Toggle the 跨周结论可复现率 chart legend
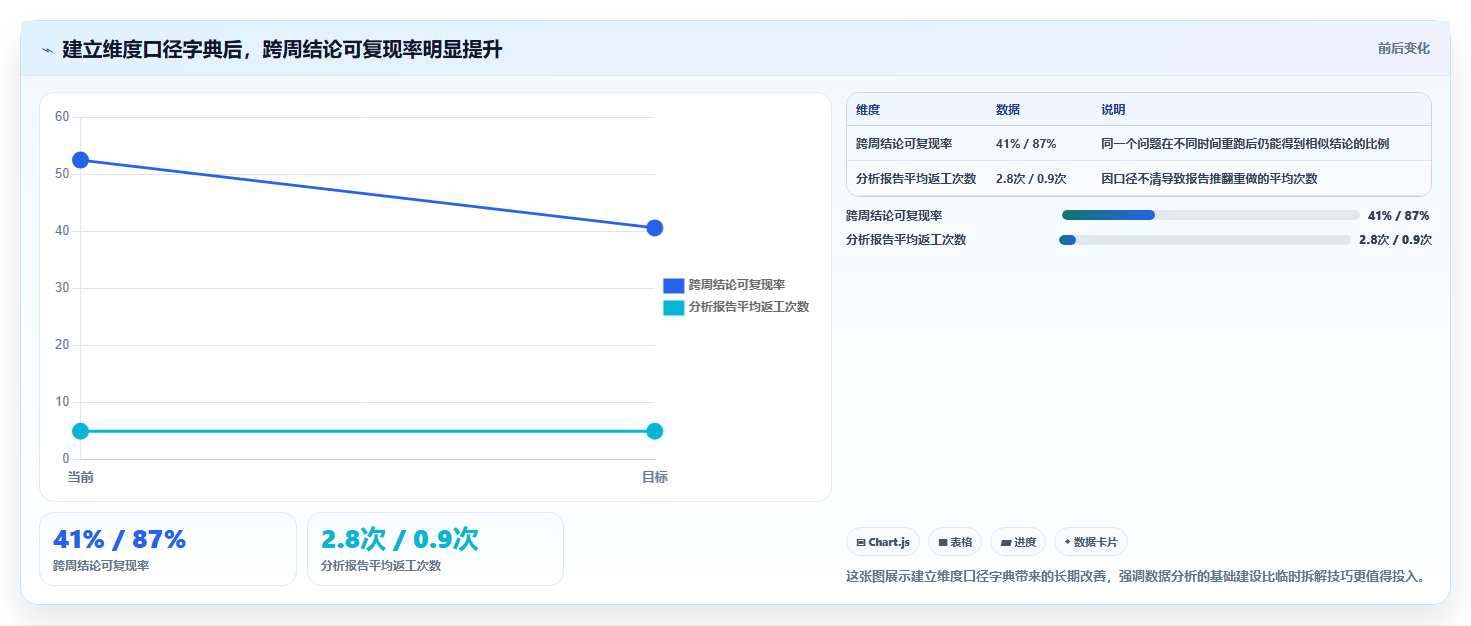This screenshot has width=1471, height=626. 724,285
